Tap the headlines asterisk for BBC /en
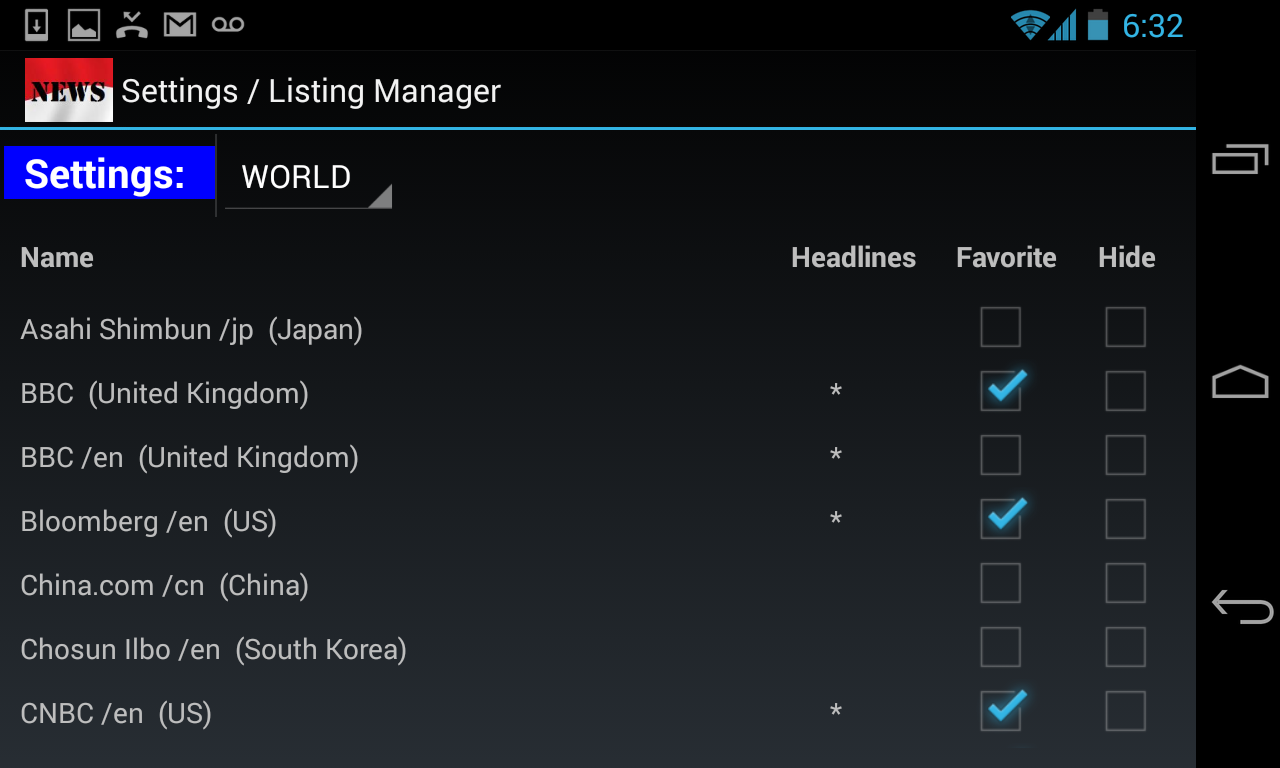 [x=836, y=456]
